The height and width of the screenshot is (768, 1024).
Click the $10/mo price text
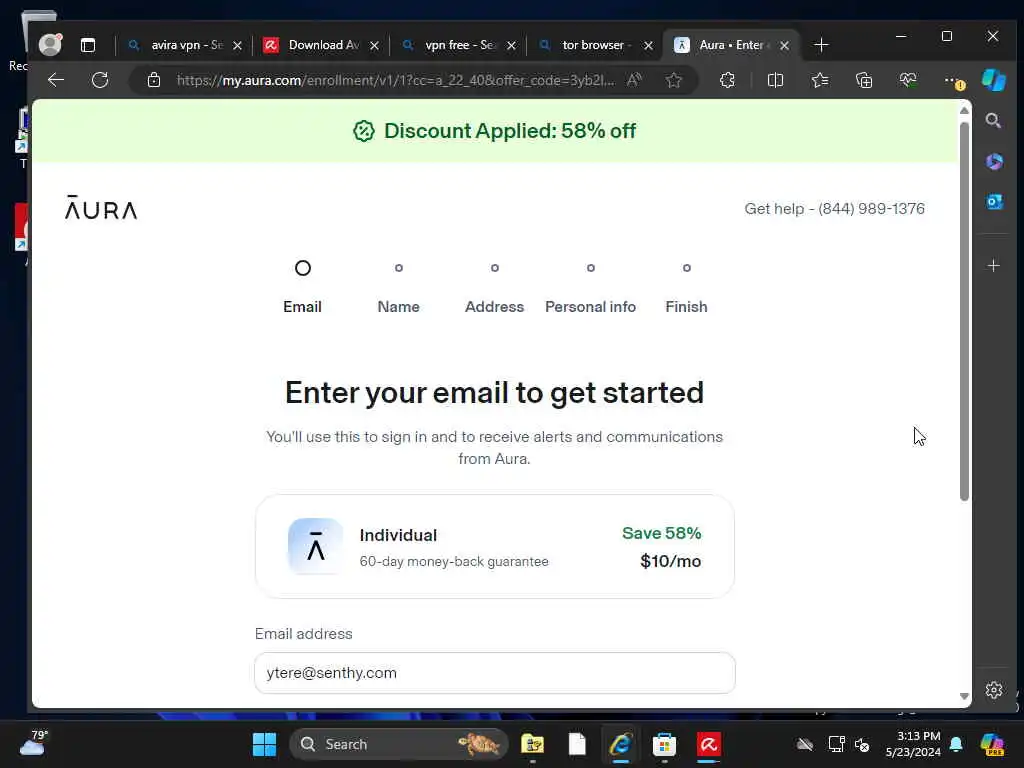(671, 561)
